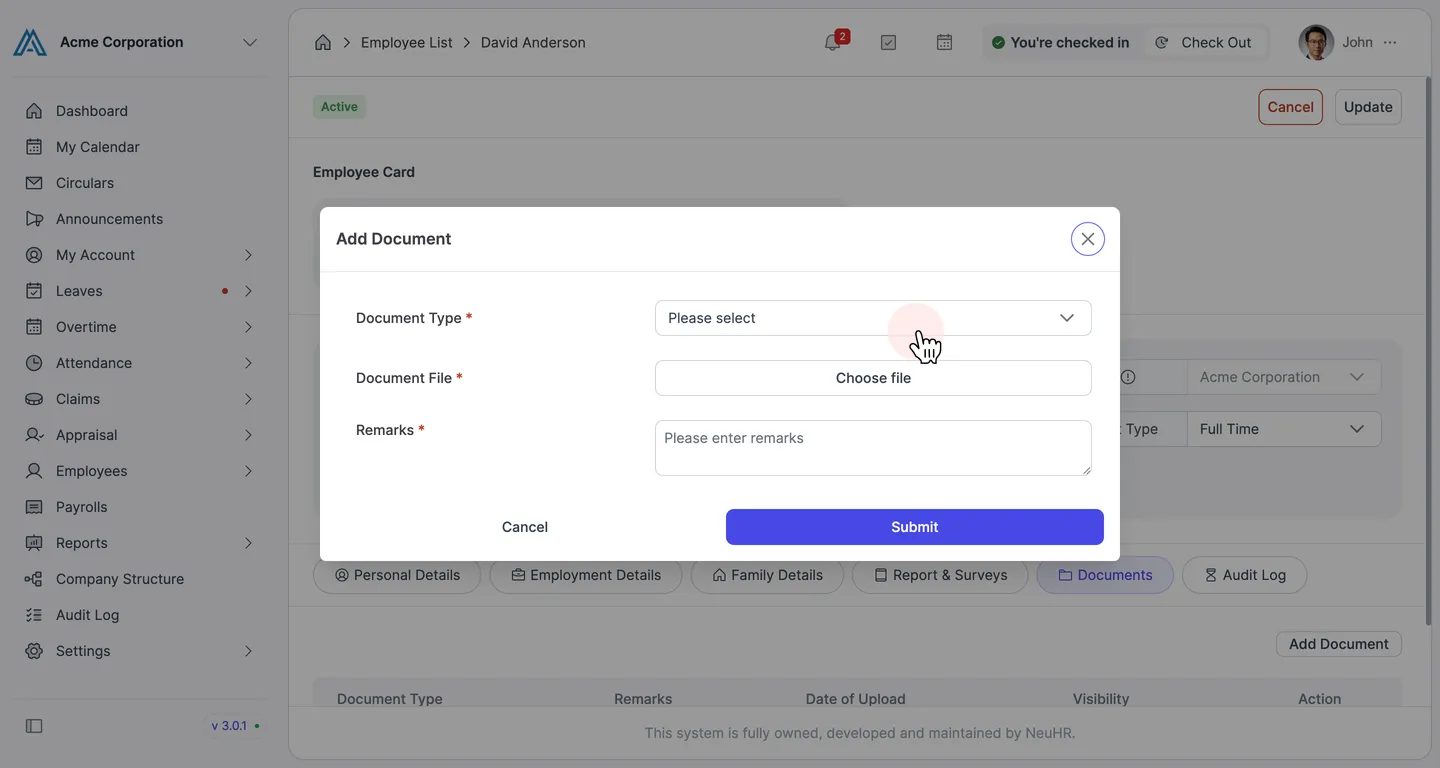1440x768 pixels.
Task: Click the Audit Log list icon in sidebar
Action: 34,615
